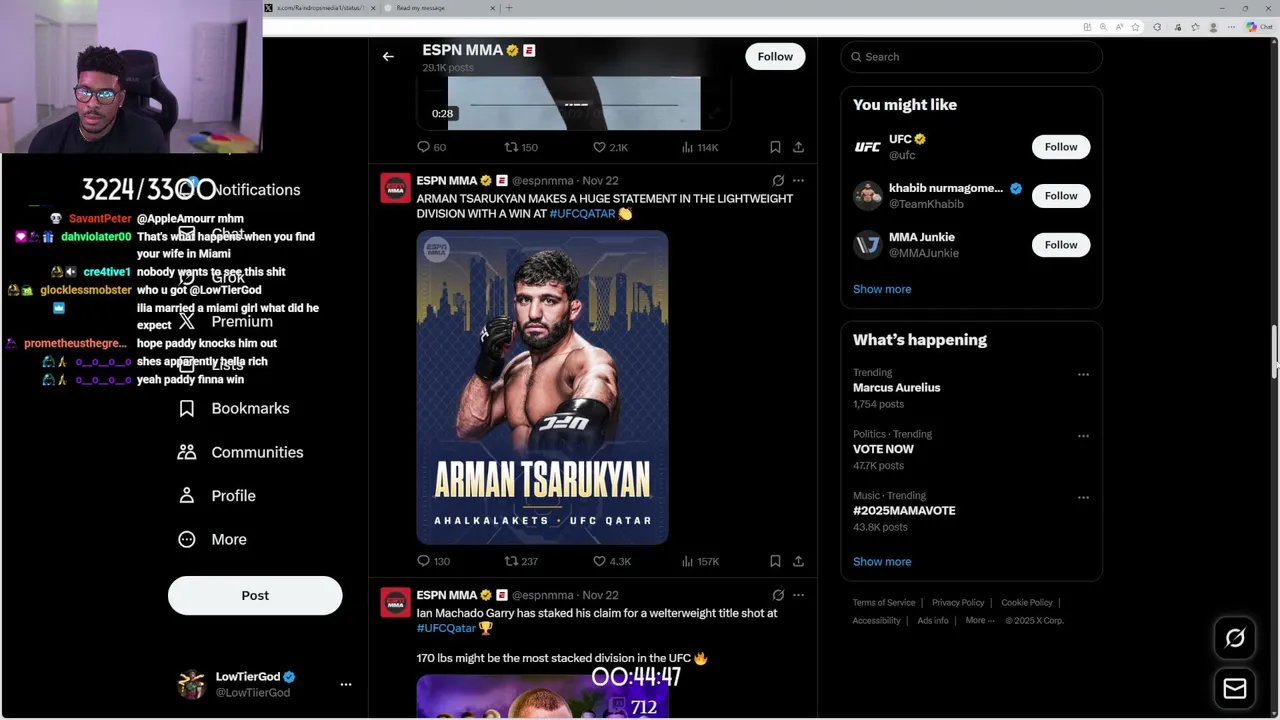Open the Marcus Aurelius trending topic
The image size is (1280, 720).
(x=896, y=388)
